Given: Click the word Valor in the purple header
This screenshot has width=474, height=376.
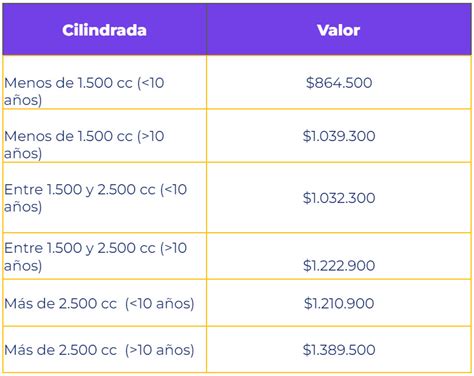Looking at the screenshot, I should [339, 30].
